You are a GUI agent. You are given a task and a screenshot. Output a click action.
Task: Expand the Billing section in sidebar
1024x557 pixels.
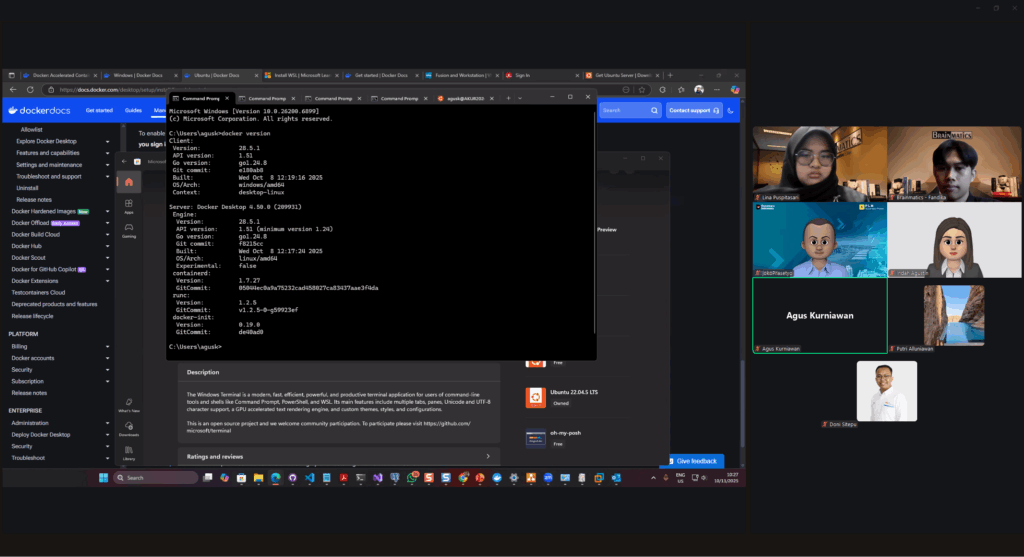(x=107, y=346)
